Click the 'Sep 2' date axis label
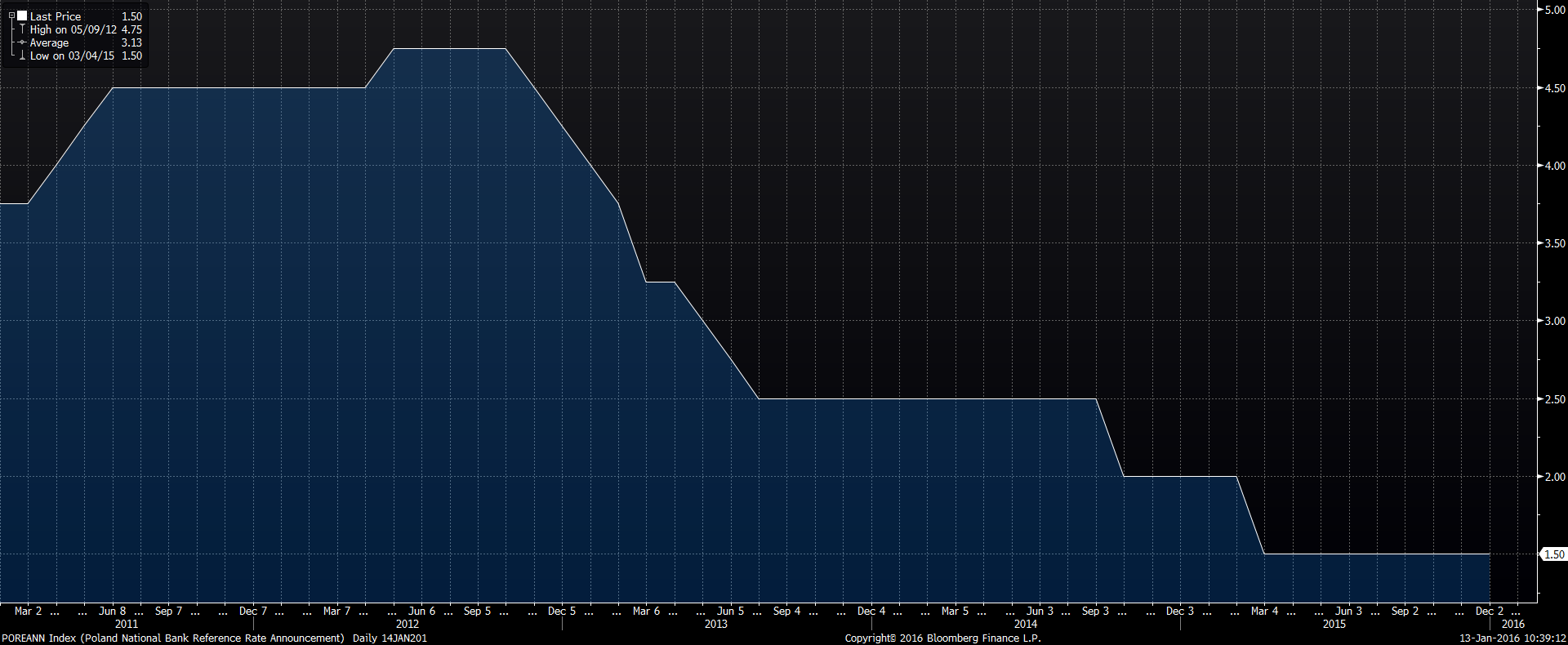 coord(1405,611)
